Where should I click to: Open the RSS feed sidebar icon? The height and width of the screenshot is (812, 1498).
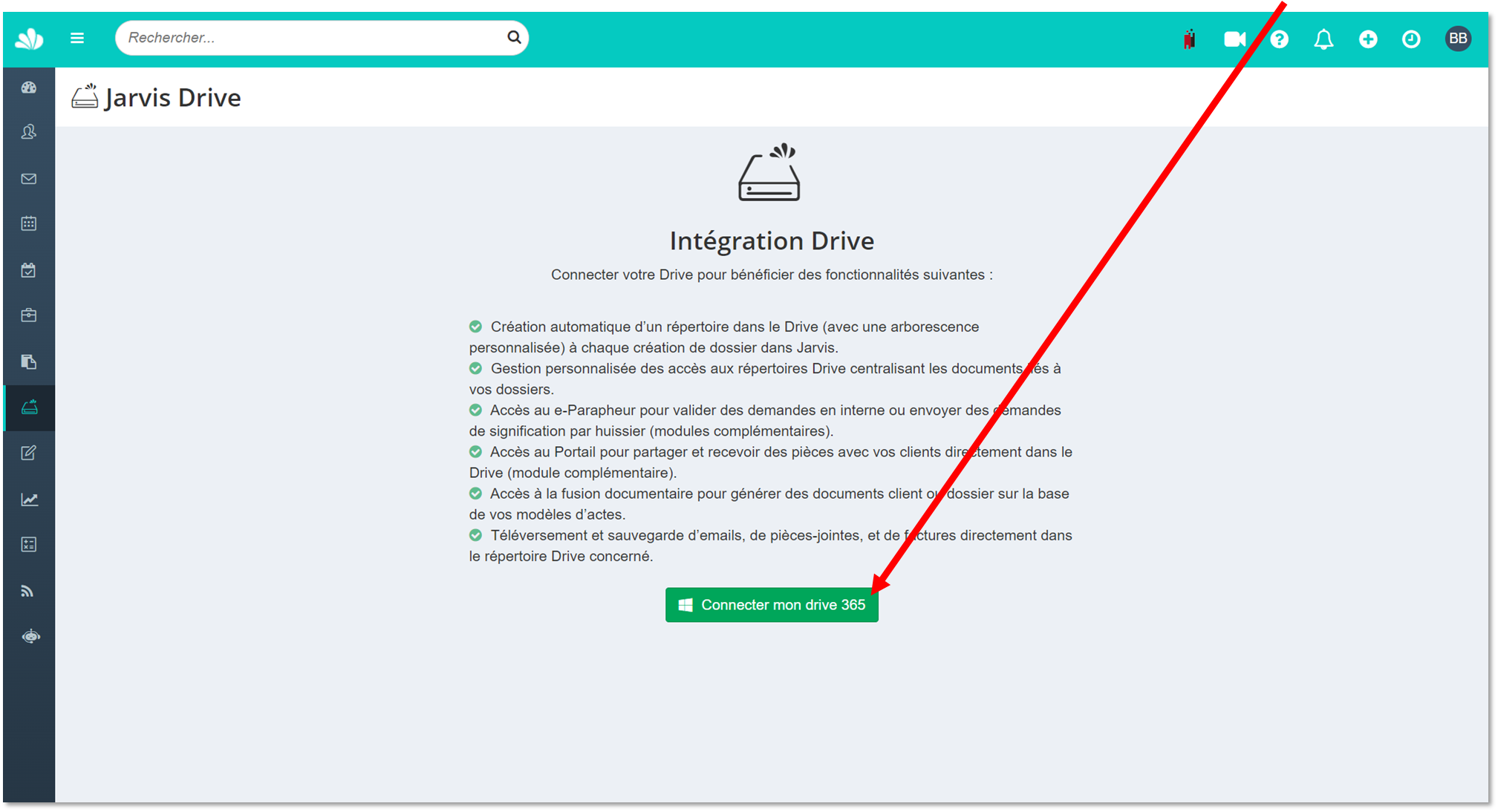coord(27,592)
